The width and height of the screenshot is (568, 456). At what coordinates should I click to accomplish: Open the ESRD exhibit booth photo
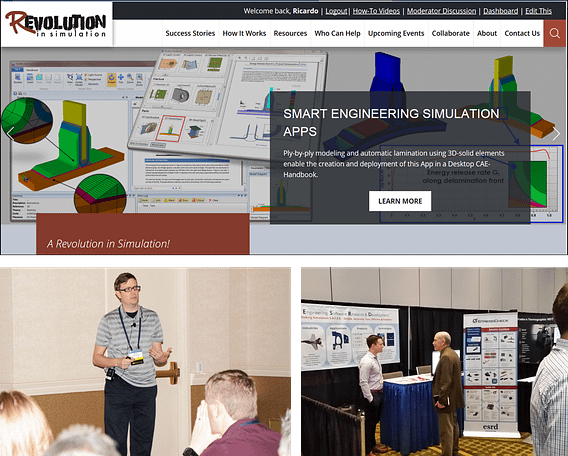[434, 361]
